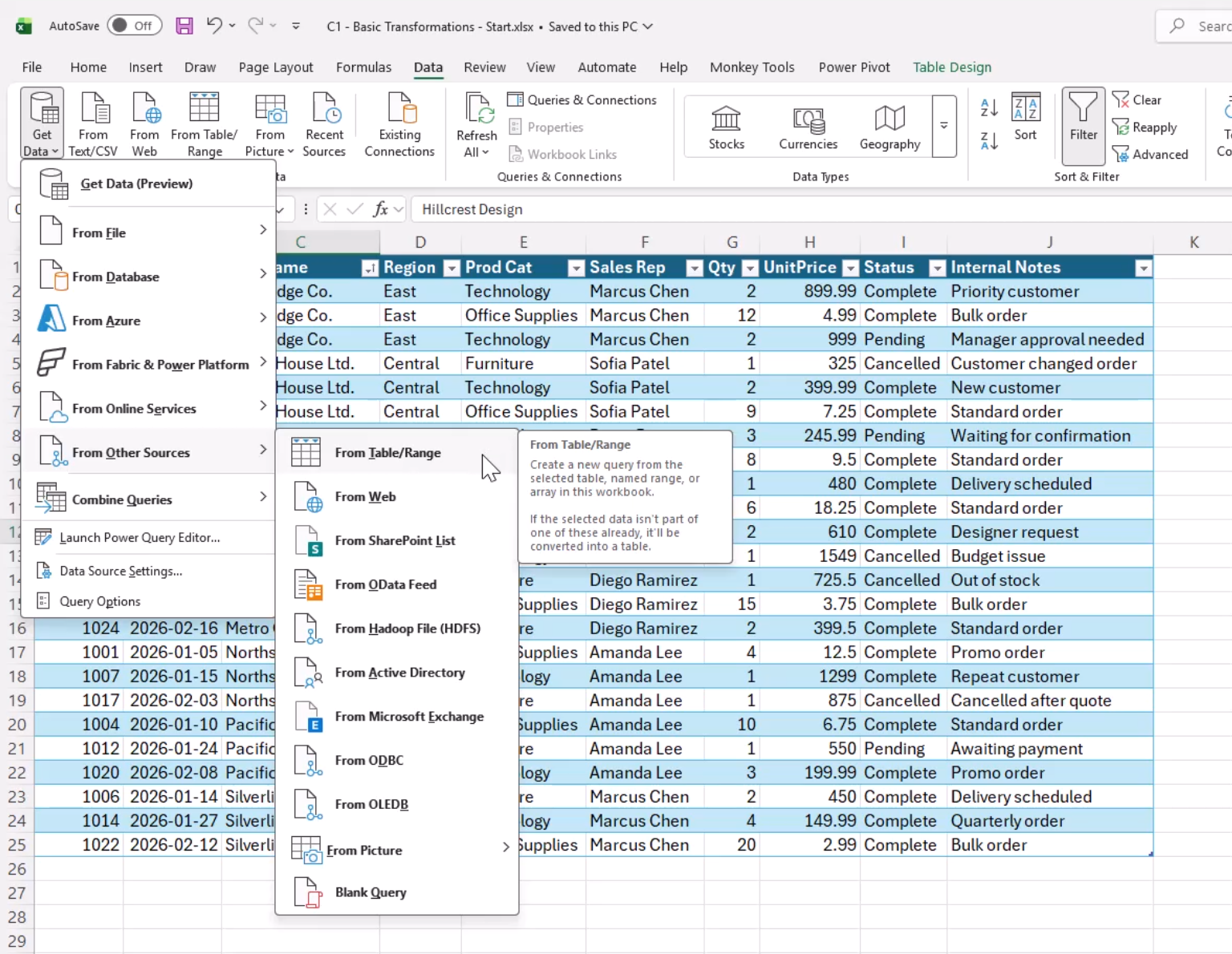Choose From SharePoint List option
This screenshot has height=954, width=1232.
396,540
